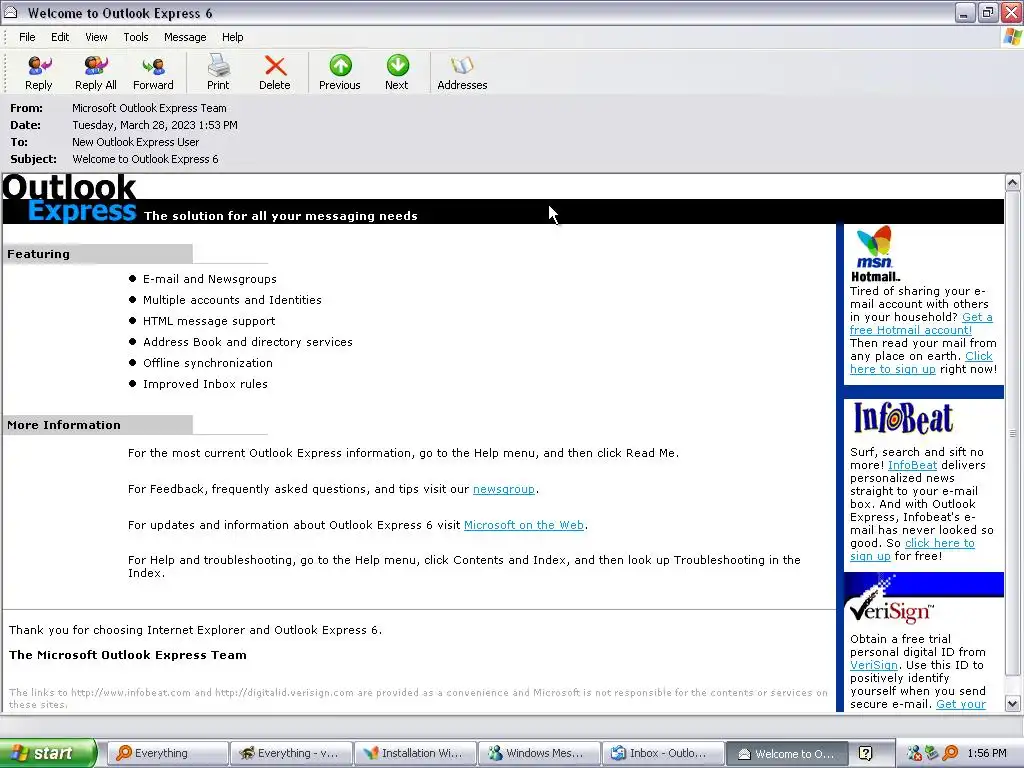Open the Edit menu
This screenshot has width=1024, height=768.
[60, 37]
